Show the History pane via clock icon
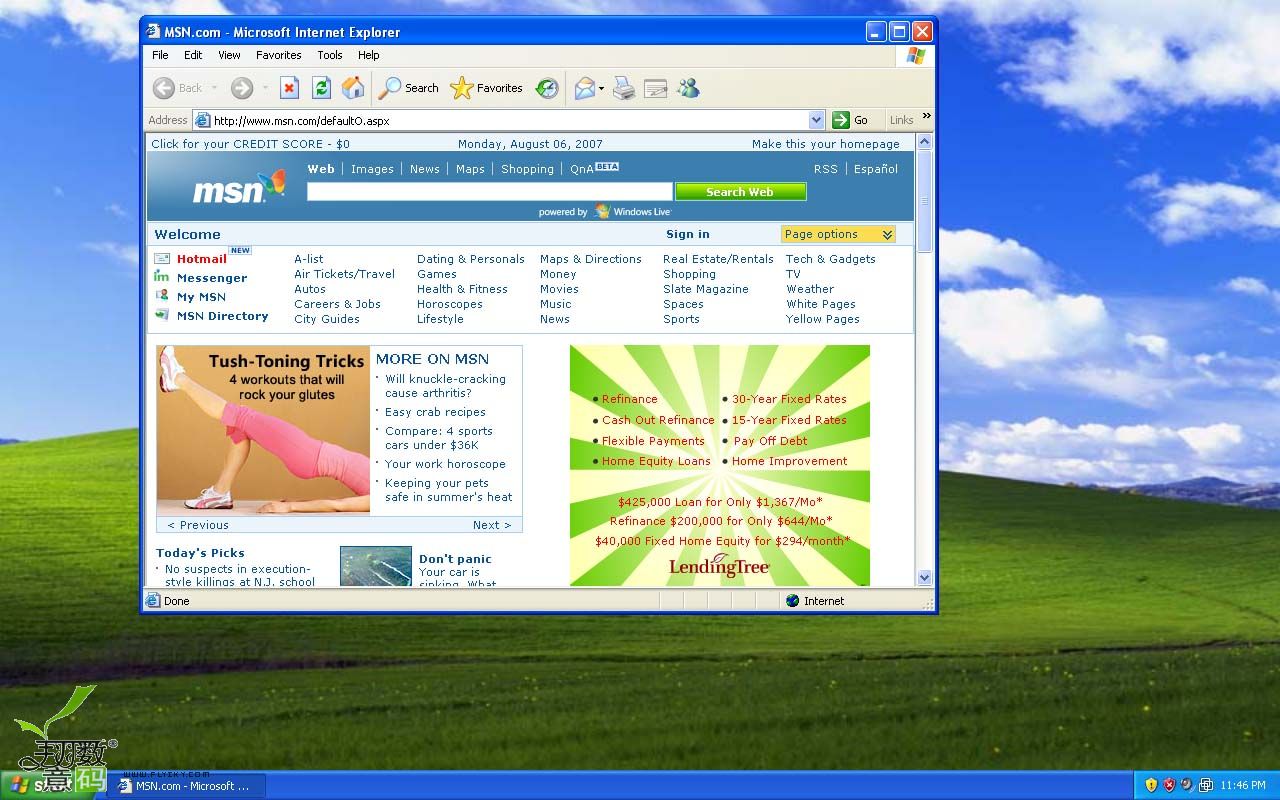Screen dimensions: 1280x800 click(546, 88)
